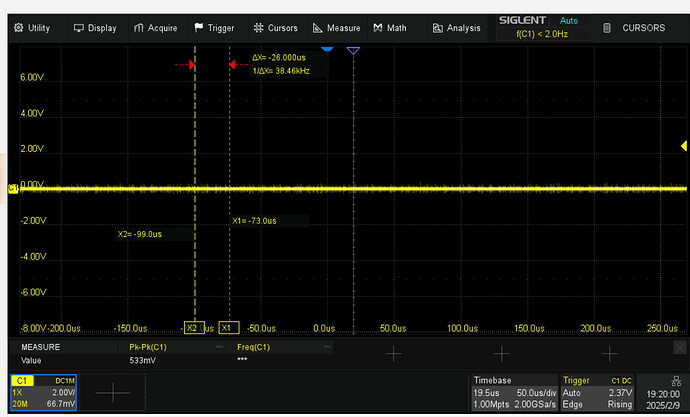Click the blue trigger position marker
Screen dimensions: 690x417
(x=327, y=49)
